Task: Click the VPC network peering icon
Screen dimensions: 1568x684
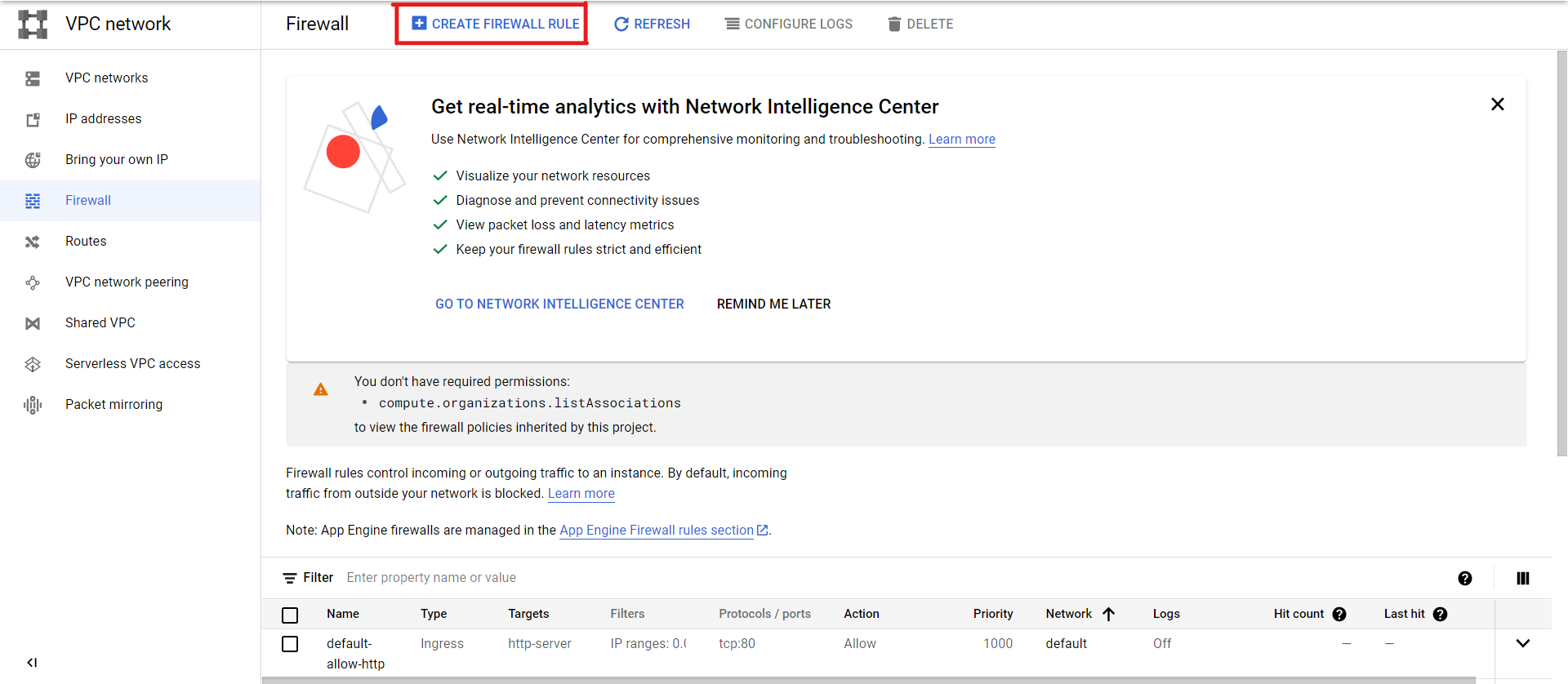Action: point(33,282)
